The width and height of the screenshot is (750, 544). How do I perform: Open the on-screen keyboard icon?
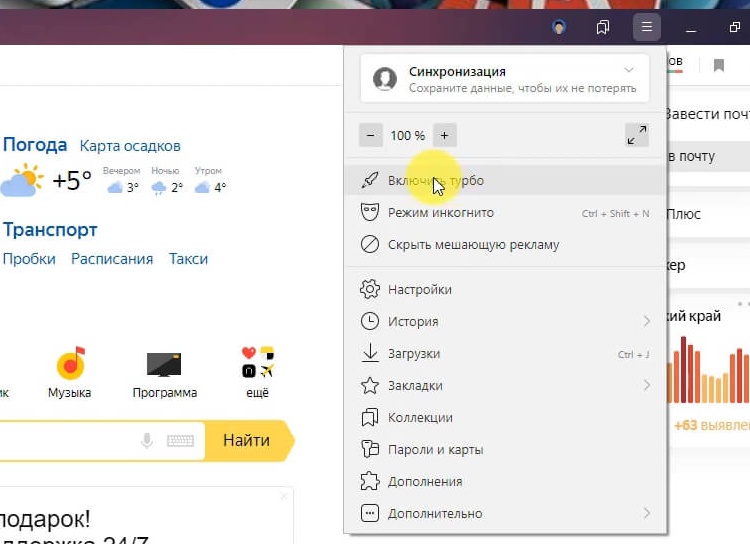coord(180,441)
